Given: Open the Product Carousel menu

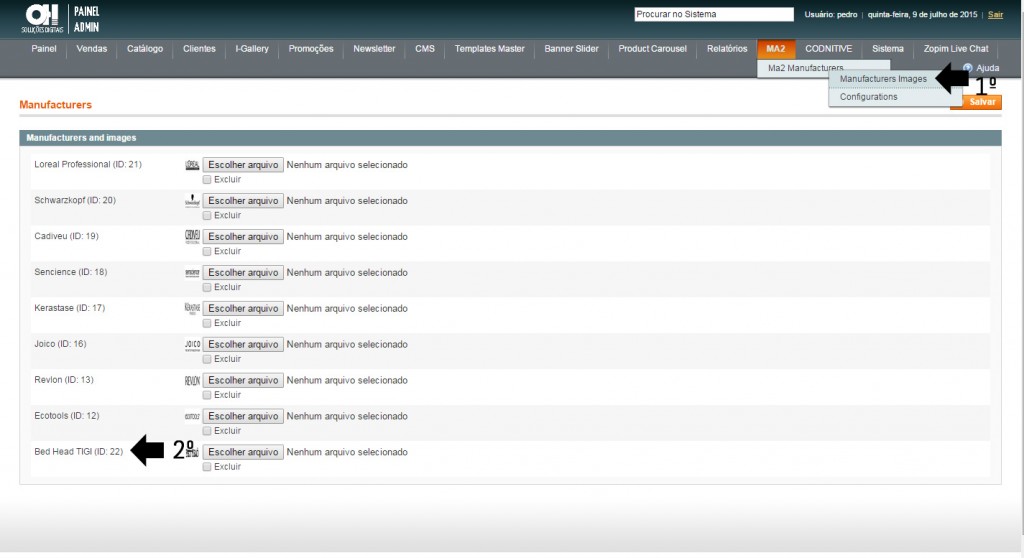Looking at the screenshot, I should click(x=652, y=49).
